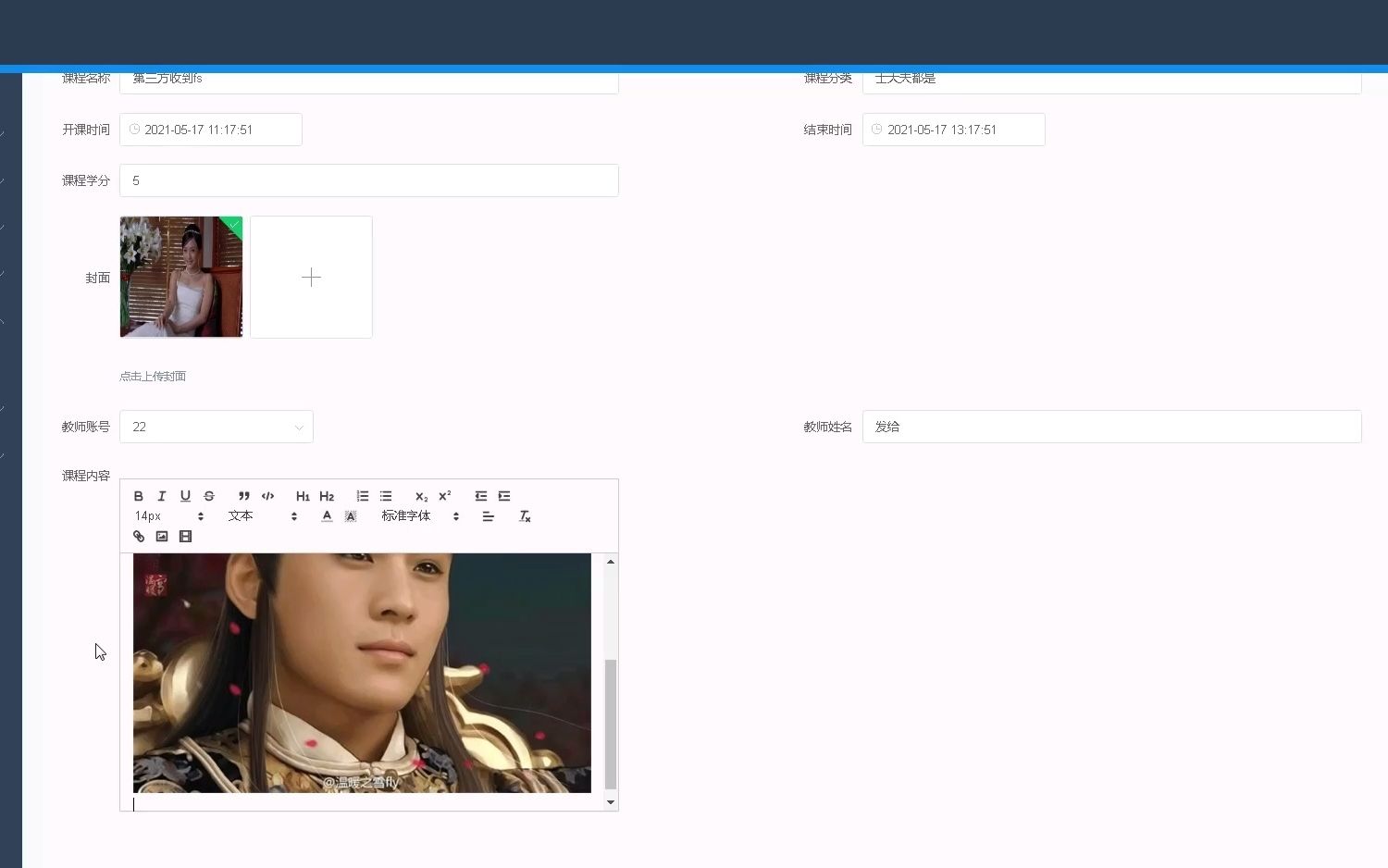1388x868 pixels.
Task: Open the text color picker
Action: [327, 516]
